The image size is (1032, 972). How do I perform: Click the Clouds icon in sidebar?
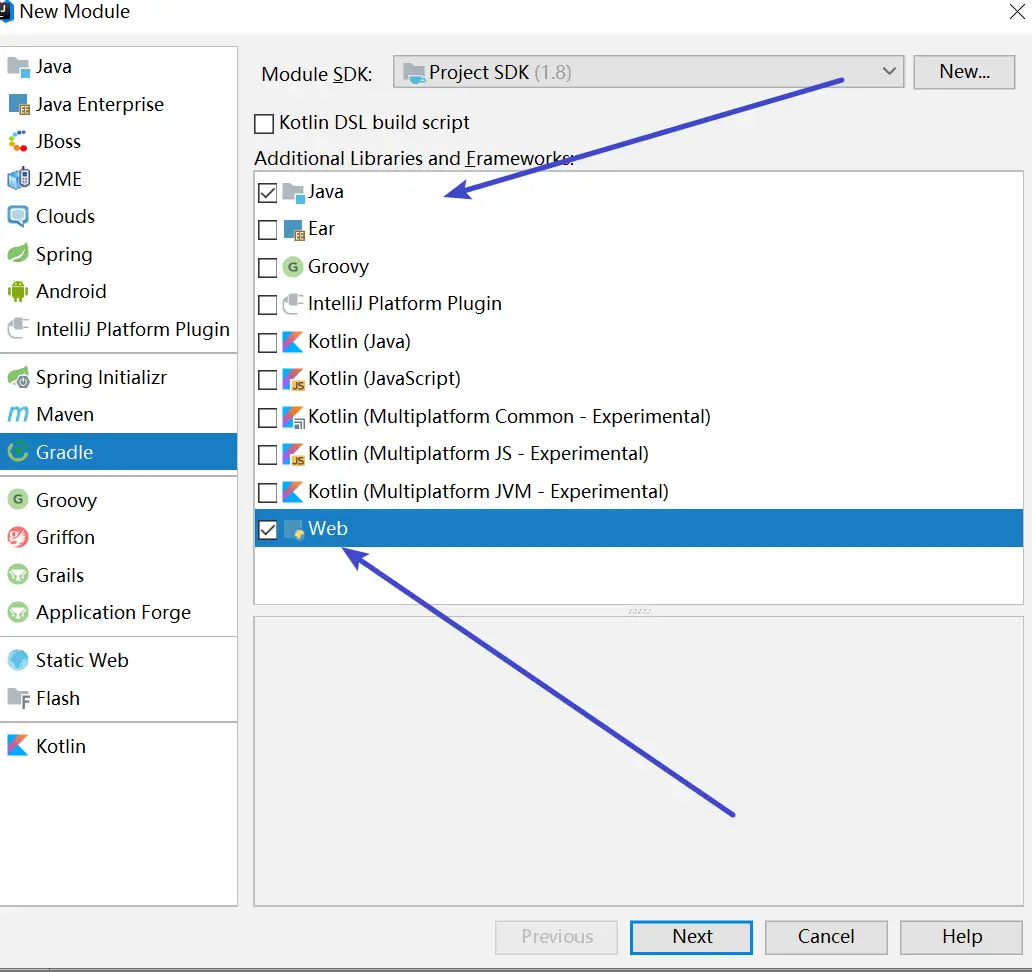(18, 217)
